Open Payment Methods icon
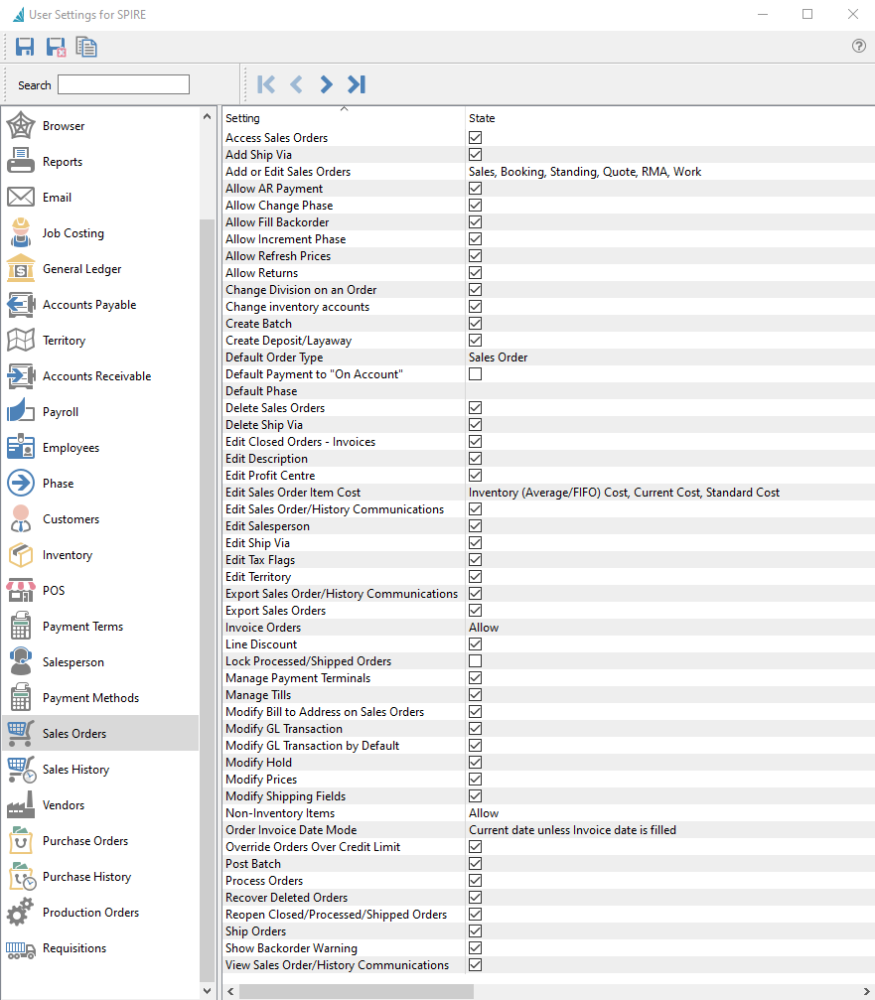Image resolution: width=875 pixels, height=1000 pixels. click(x=20, y=698)
